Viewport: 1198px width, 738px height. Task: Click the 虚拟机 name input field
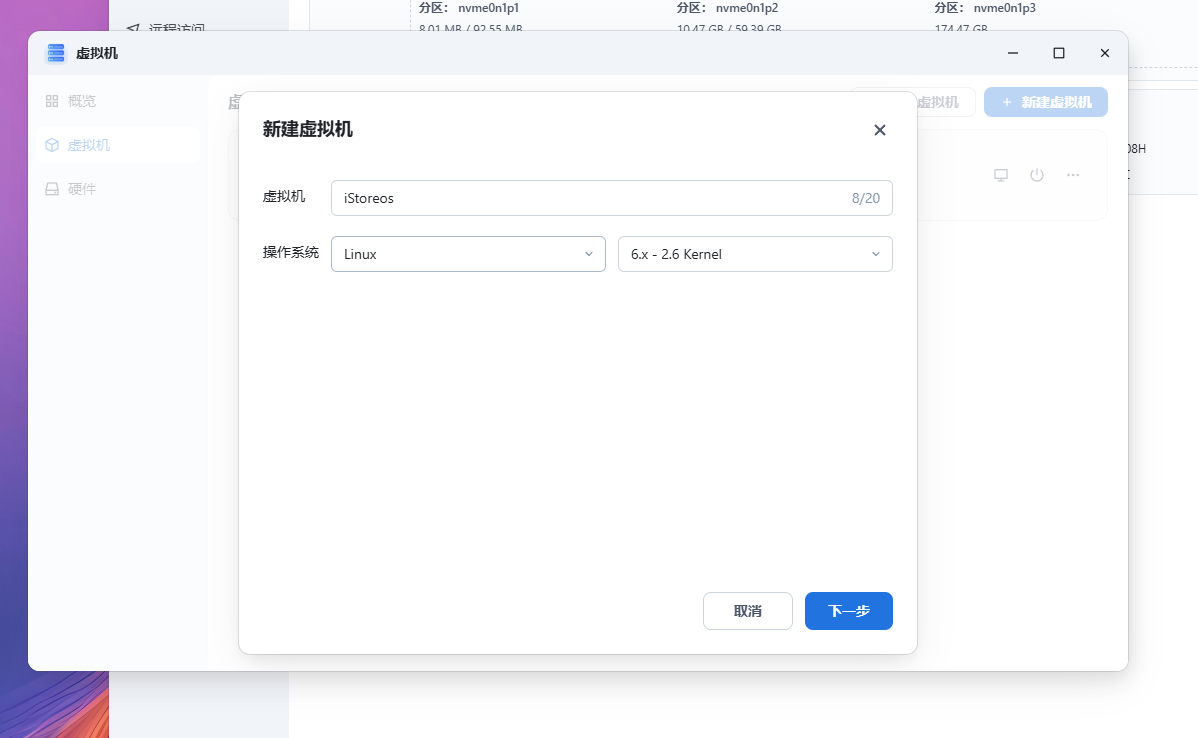pos(590,198)
